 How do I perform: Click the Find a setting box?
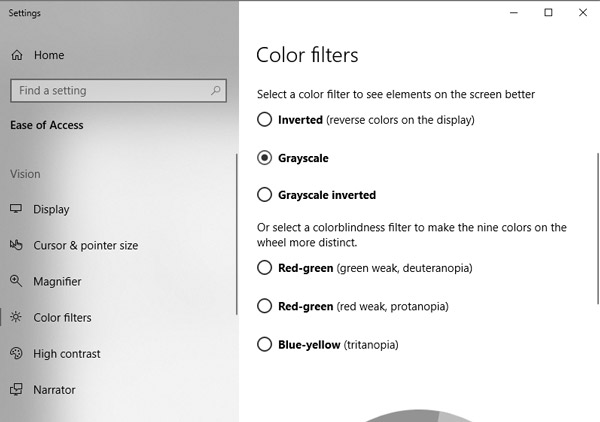(x=110, y=90)
